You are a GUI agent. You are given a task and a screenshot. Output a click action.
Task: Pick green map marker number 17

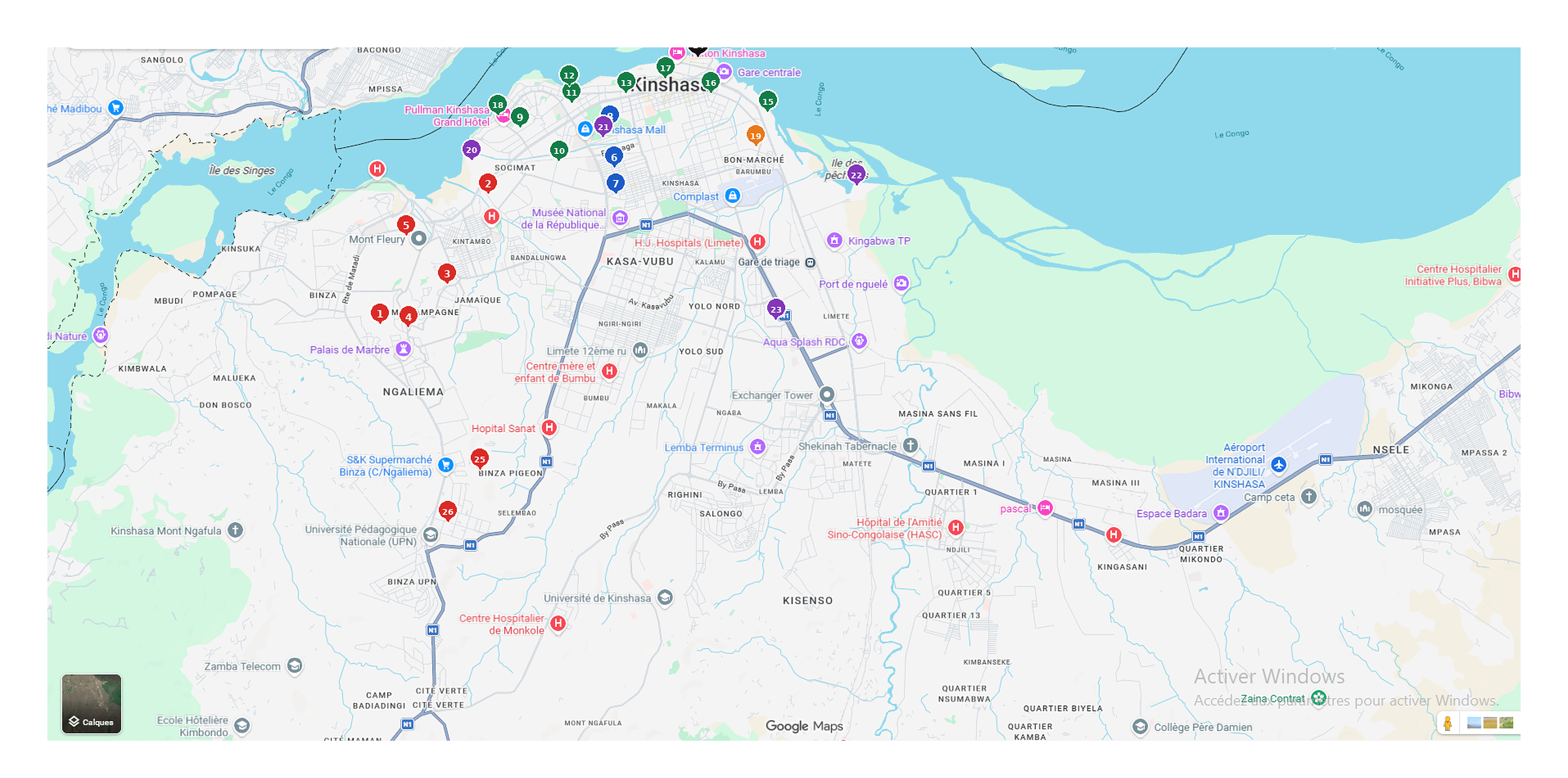point(665,68)
